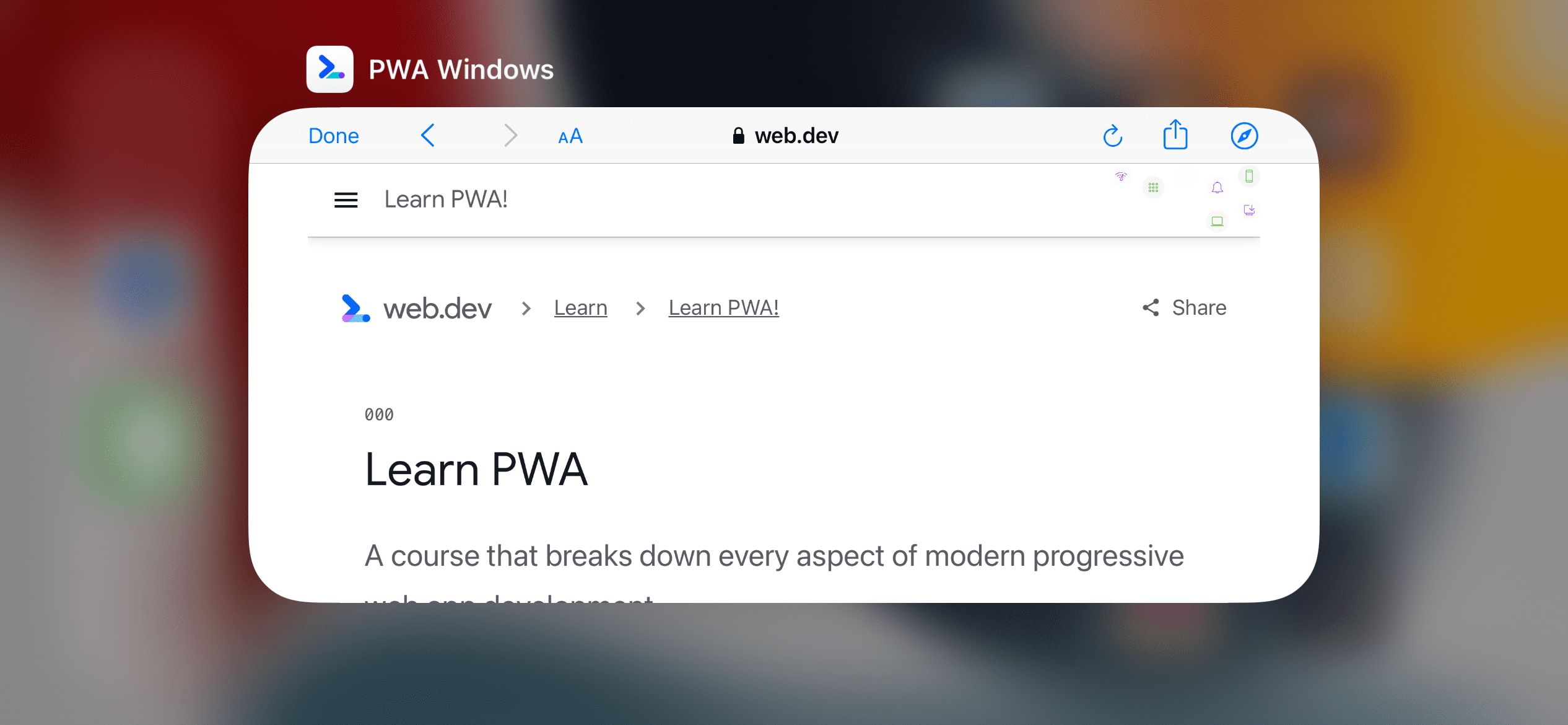Scroll down in the web content area
The image size is (1568, 725).
(x=784, y=450)
